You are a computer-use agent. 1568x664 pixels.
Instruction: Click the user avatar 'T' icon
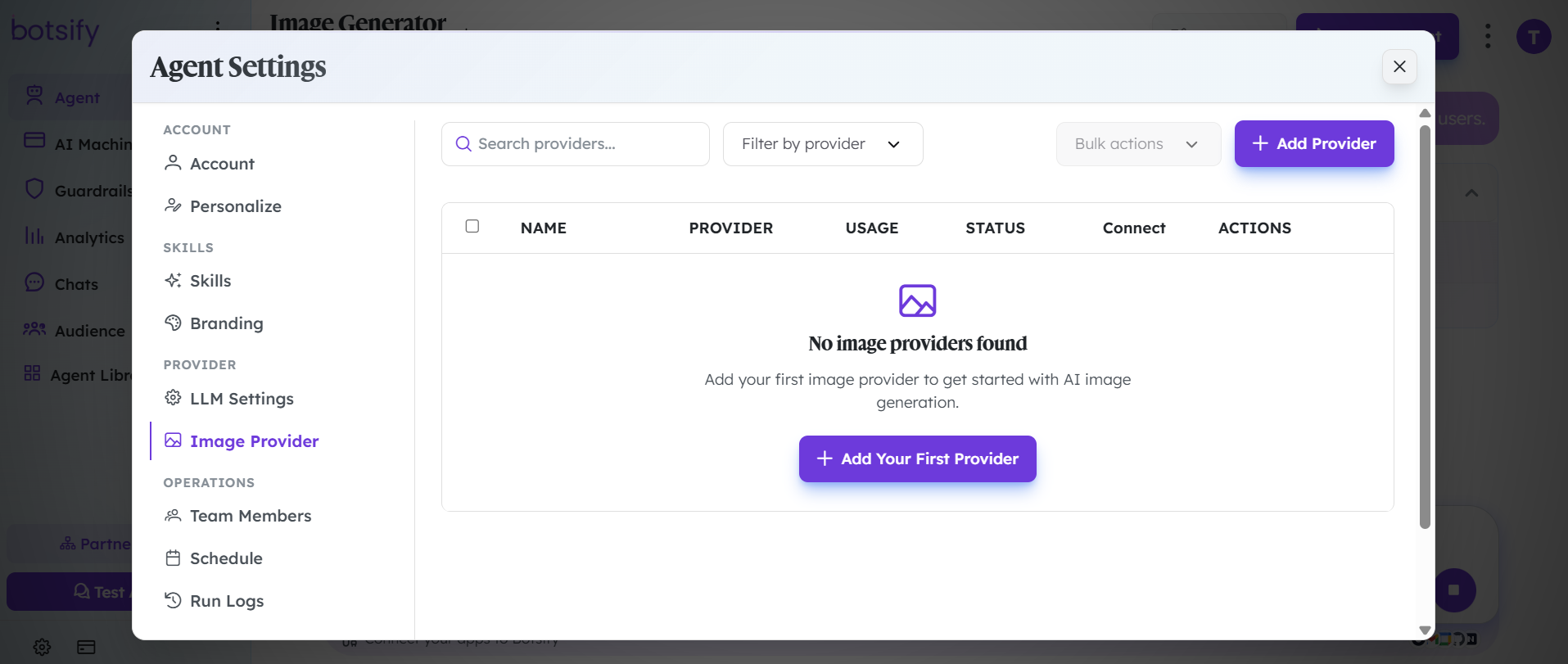click(x=1534, y=37)
